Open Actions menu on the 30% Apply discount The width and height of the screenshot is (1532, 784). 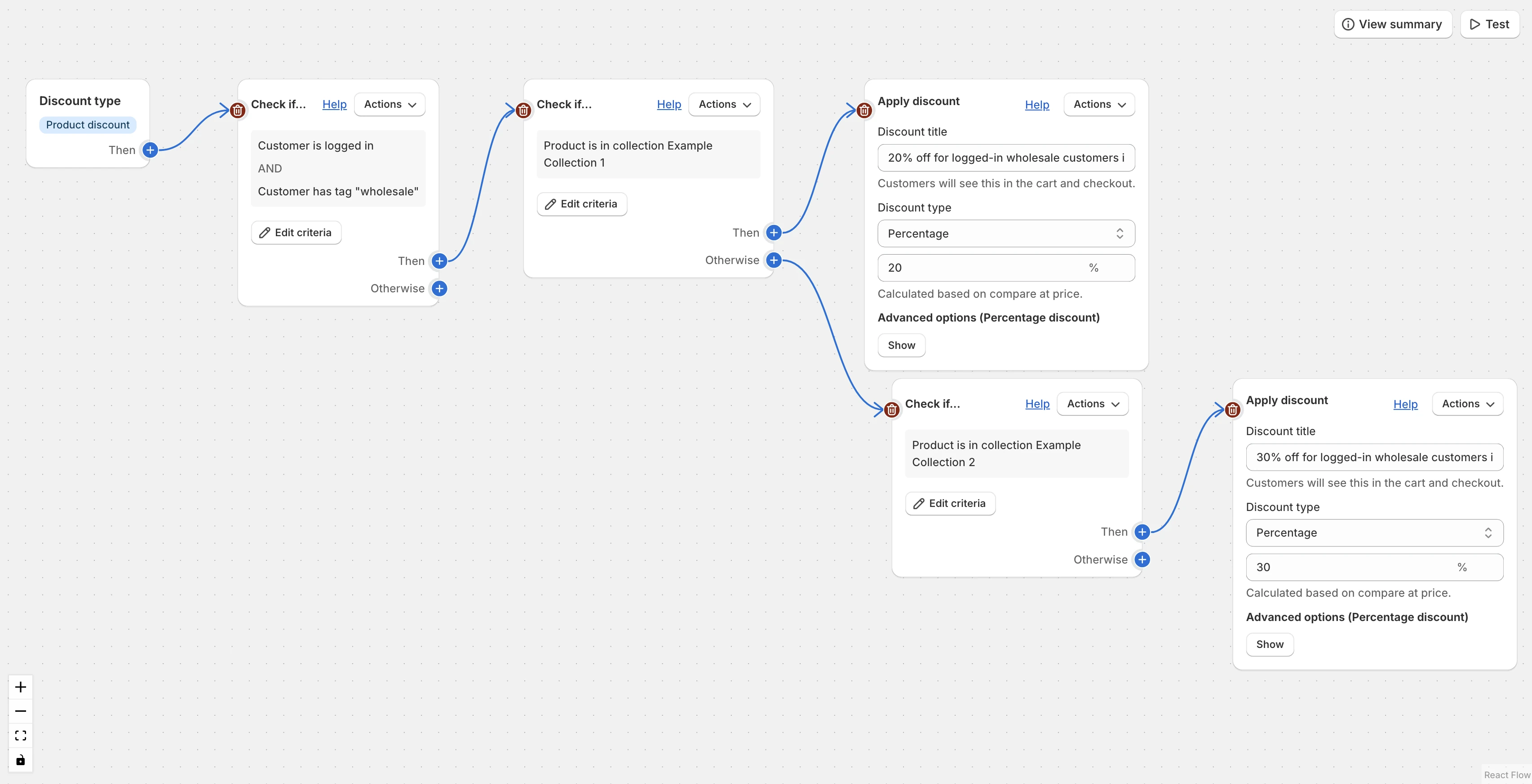[x=1467, y=404]
